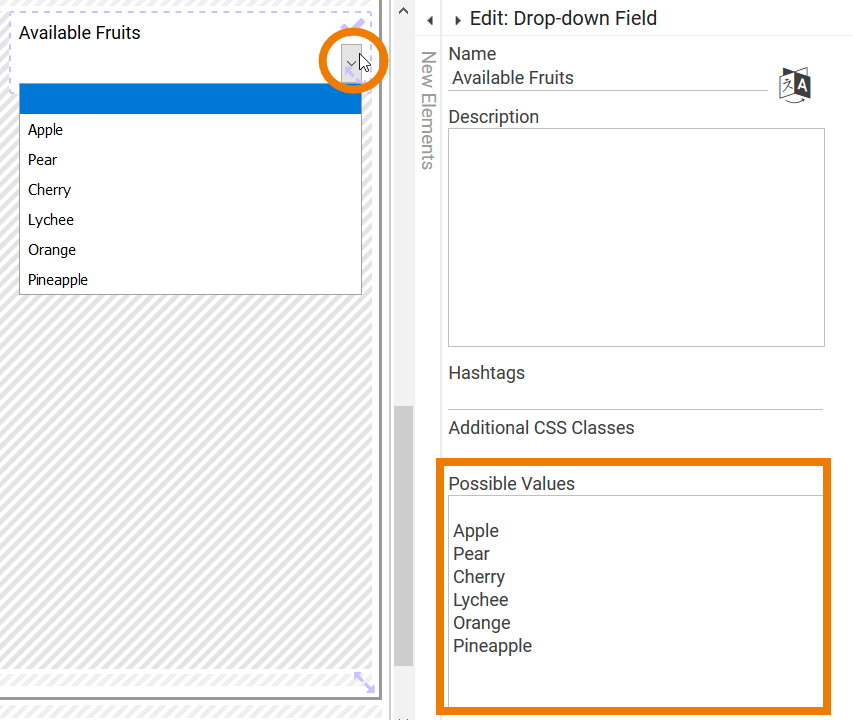Click the translation icon beside the Name field
853x720 pixels.
(x=795, y=85)
